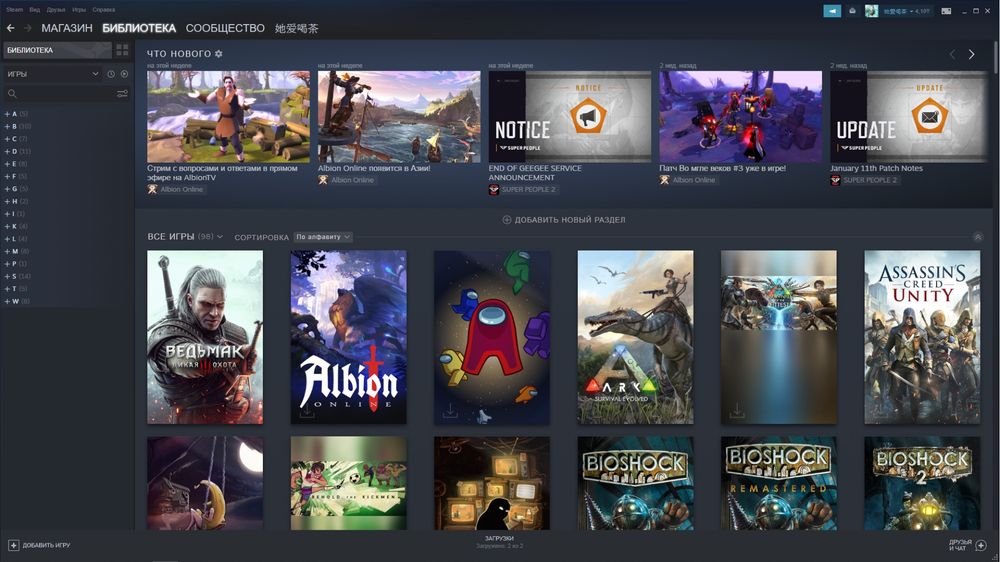Open What's New settings gear
1000x562 pixels.
[219, 54]
